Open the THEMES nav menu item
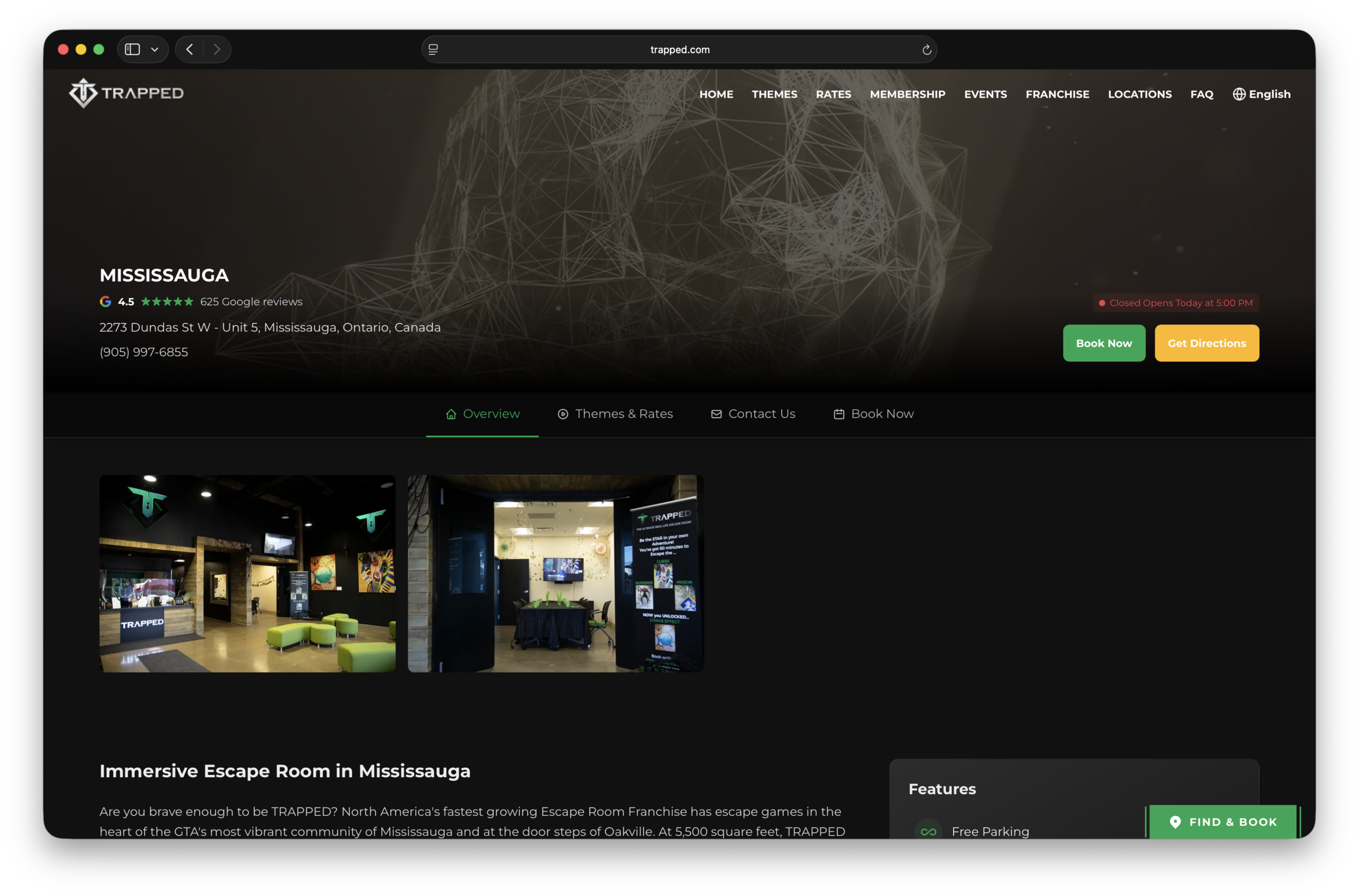This screenshot has height=896, width=1359. 775,94
